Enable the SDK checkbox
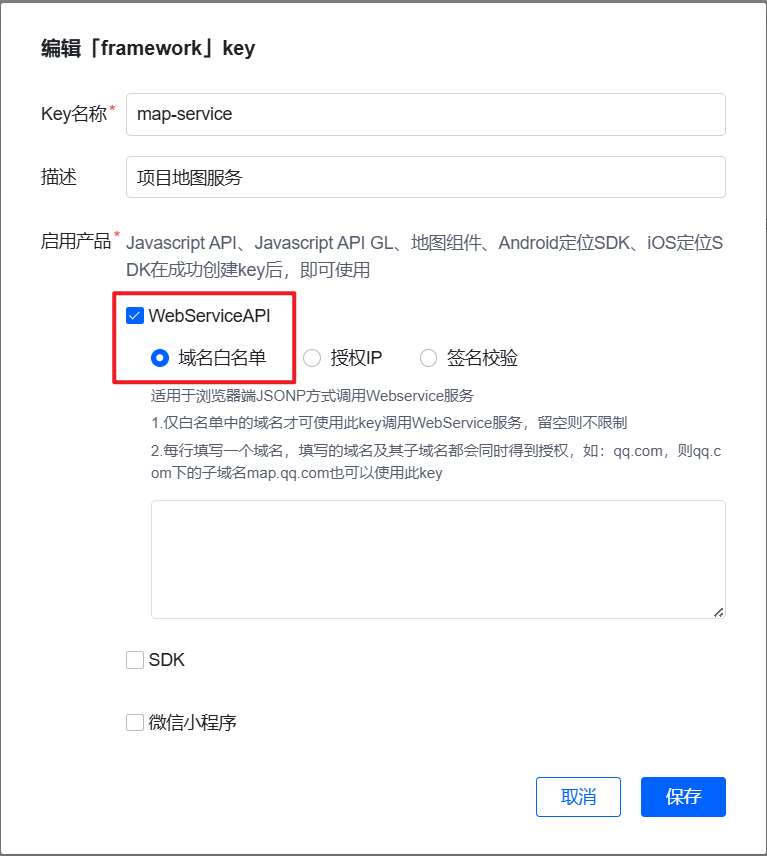The image size is (767, 856). click(x=135, y=659)
